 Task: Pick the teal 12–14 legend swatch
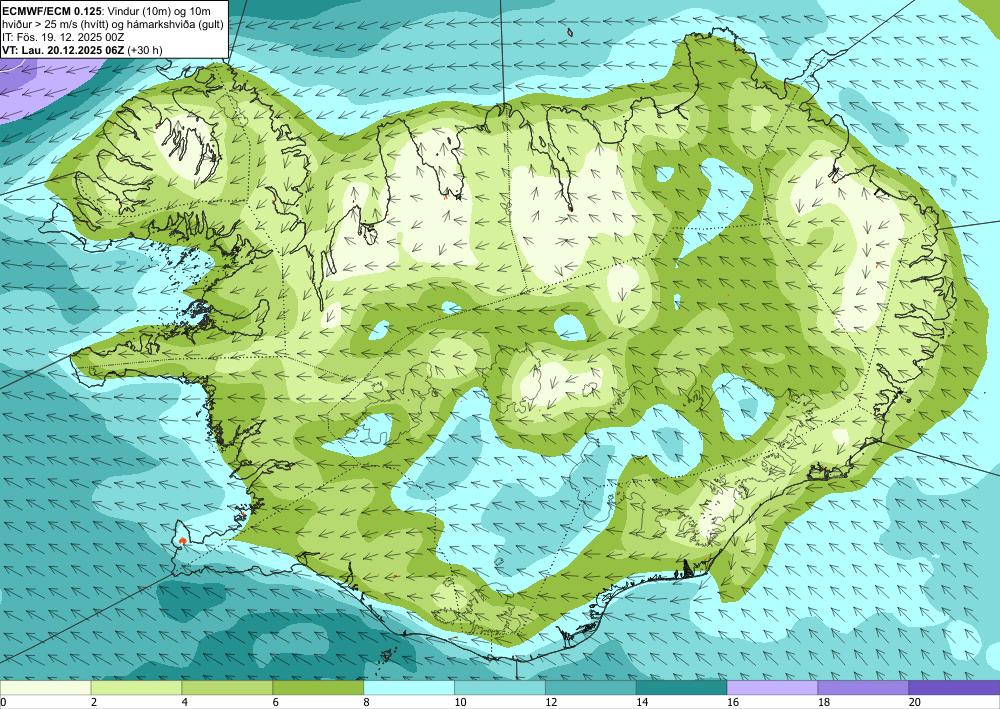591,688
